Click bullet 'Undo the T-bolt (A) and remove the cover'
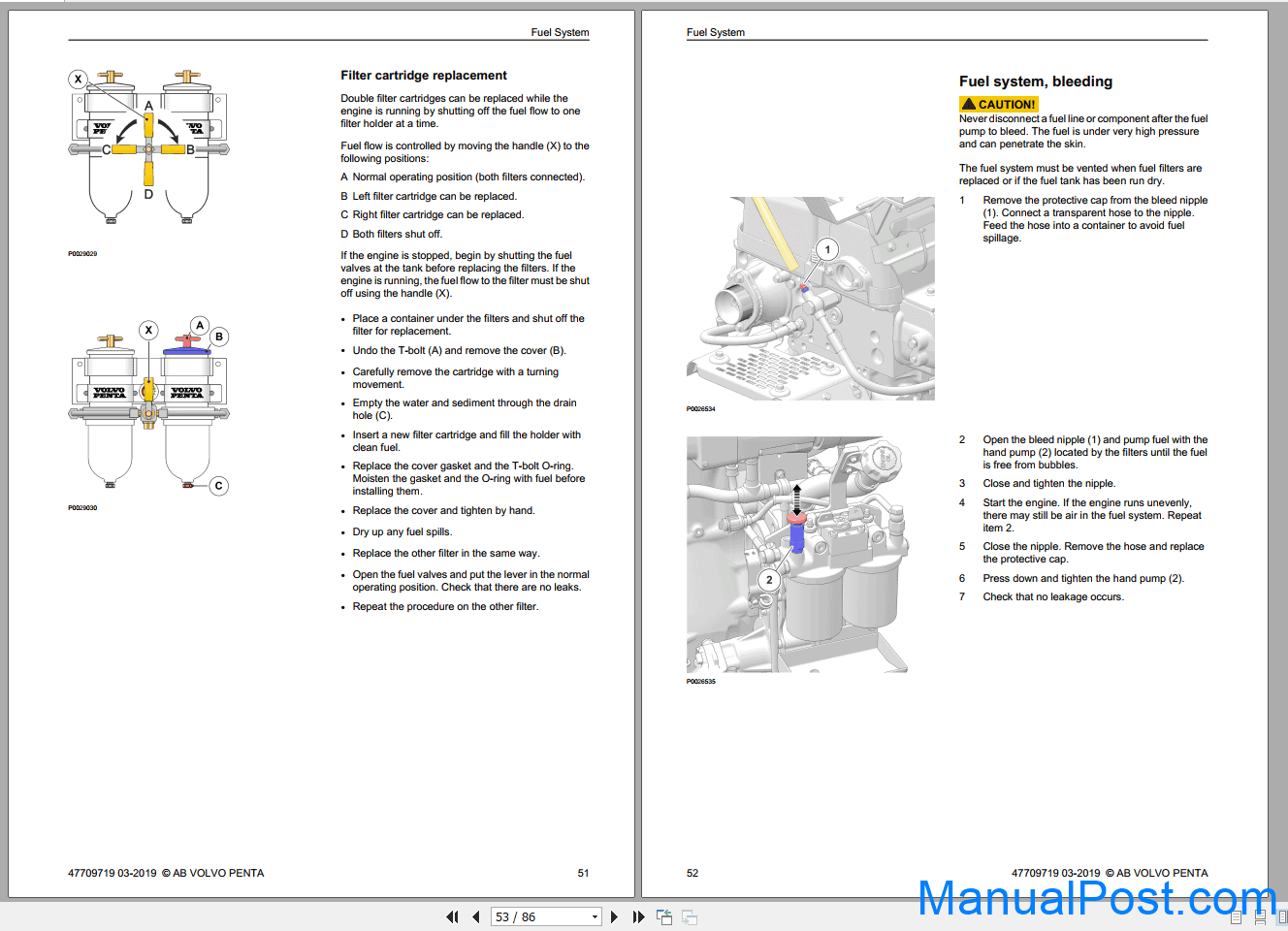1288x931 pixels. click(x=459, y=351)
